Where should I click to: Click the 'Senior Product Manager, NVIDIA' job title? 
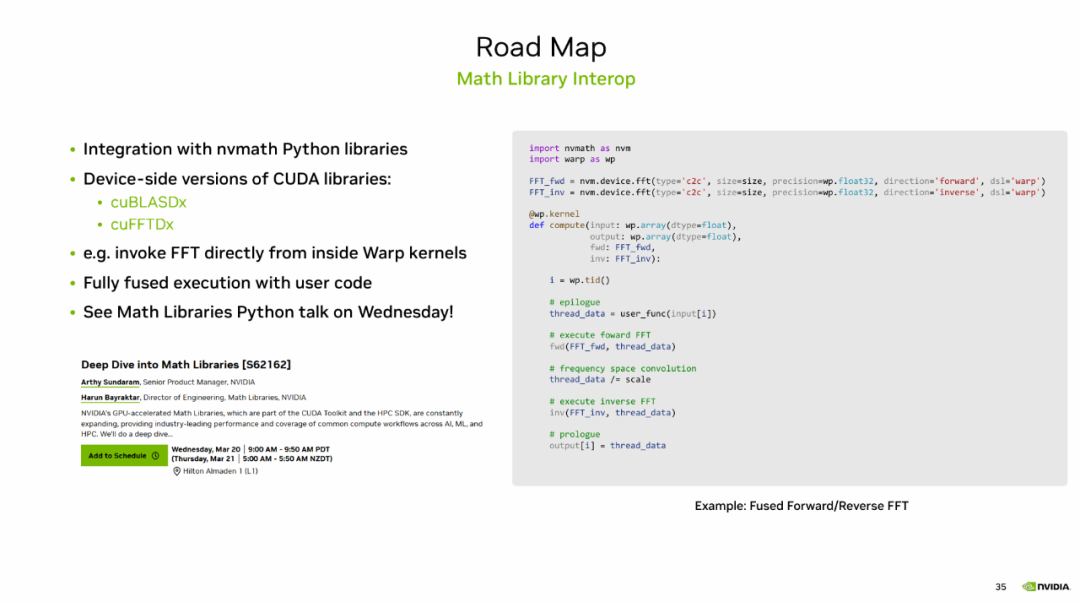coord(199,382)
